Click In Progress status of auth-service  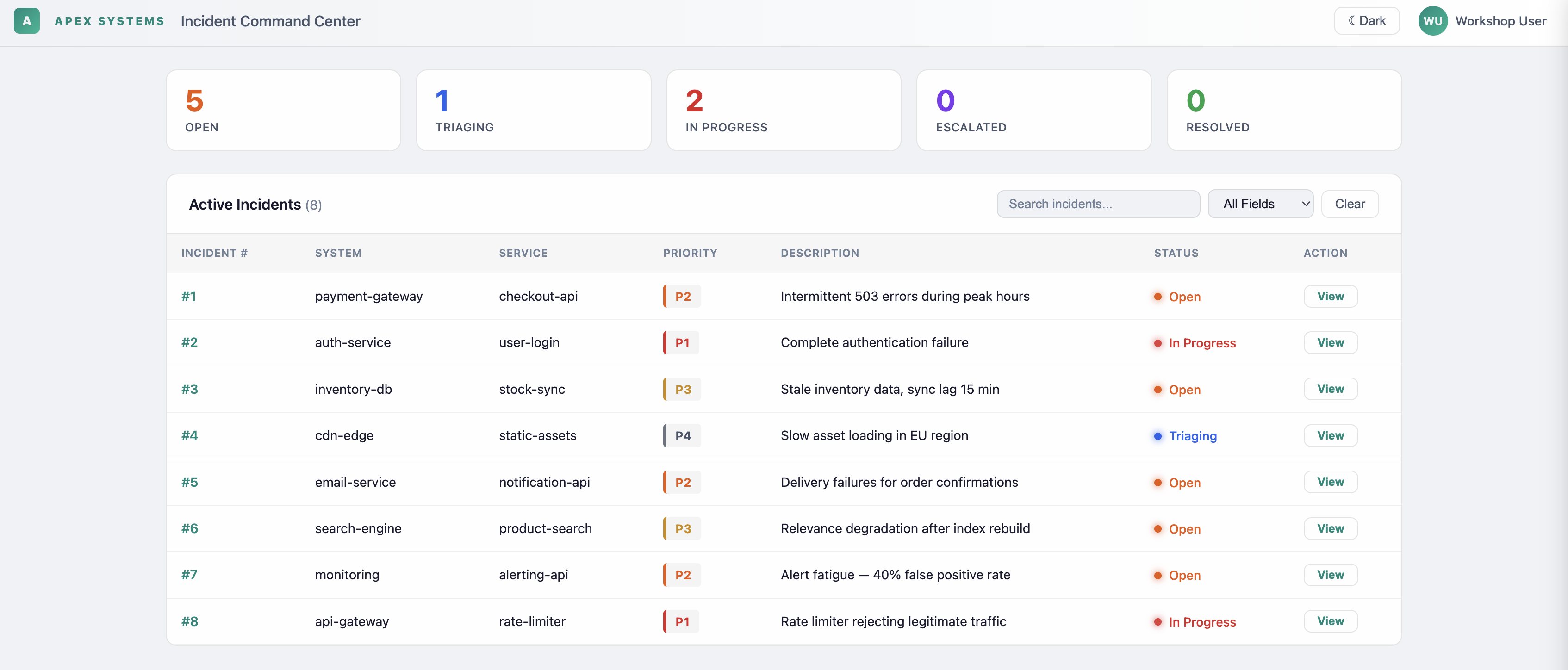pos(1195,343)
